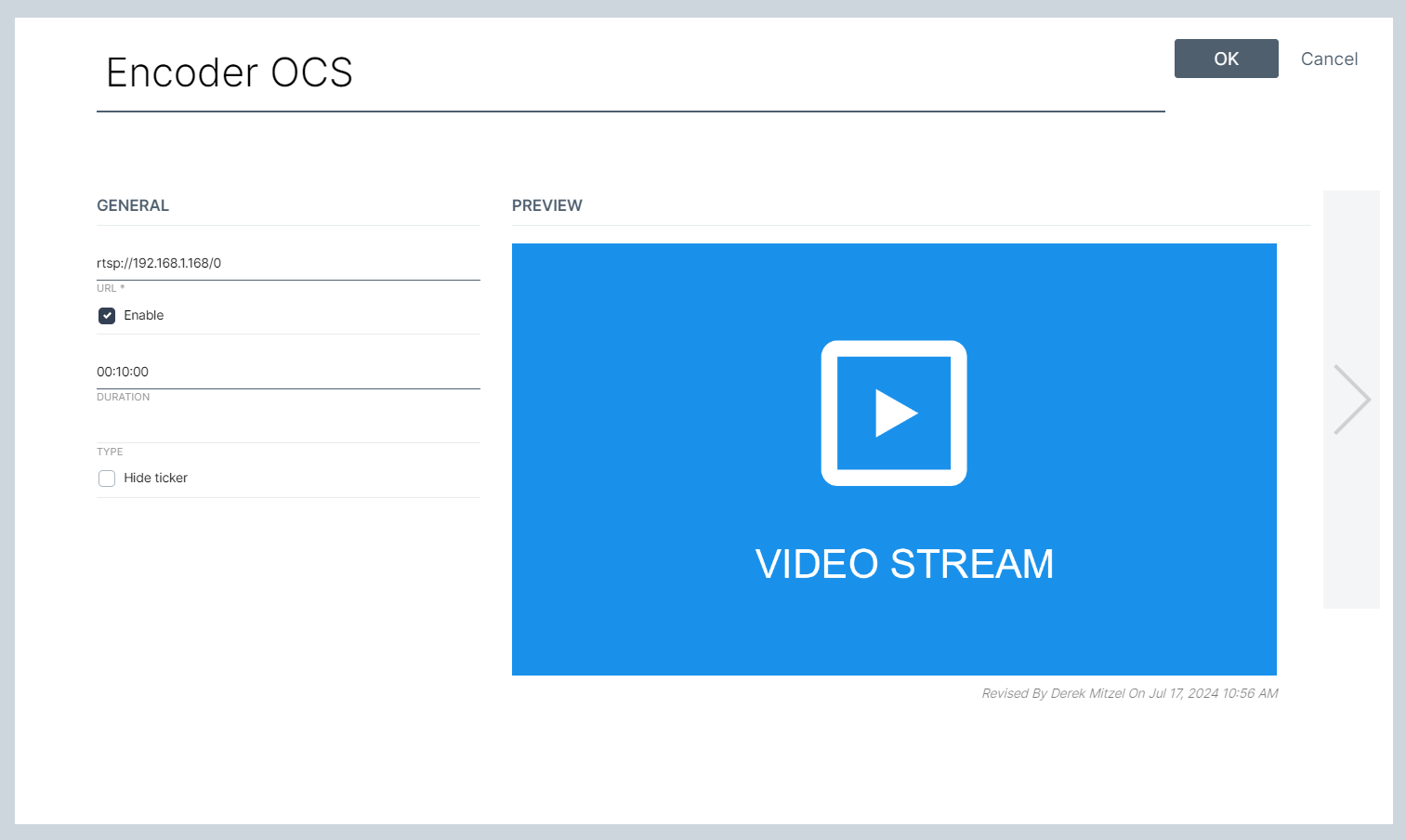
Task: Enable the stream with the Enable checkbox
Action: (x=107, y=315)
